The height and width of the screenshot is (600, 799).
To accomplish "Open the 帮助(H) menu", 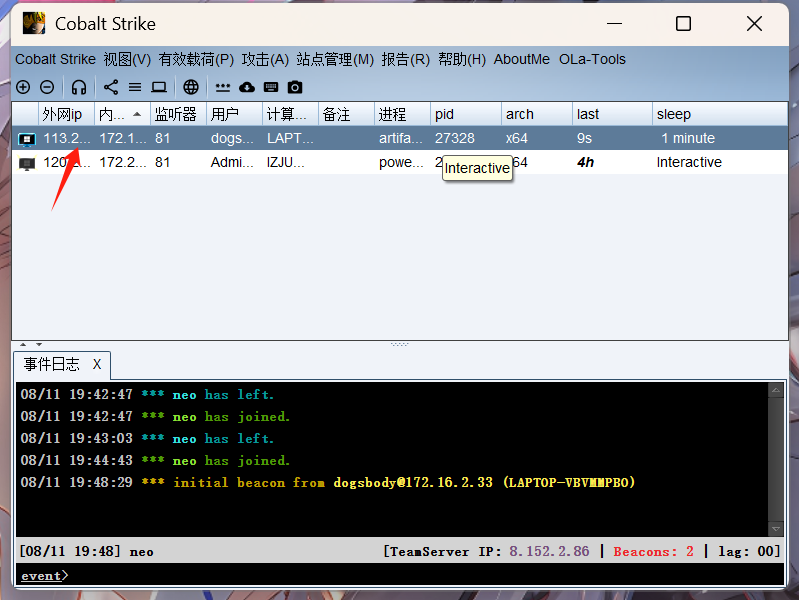I will click(x=462, y=59).
